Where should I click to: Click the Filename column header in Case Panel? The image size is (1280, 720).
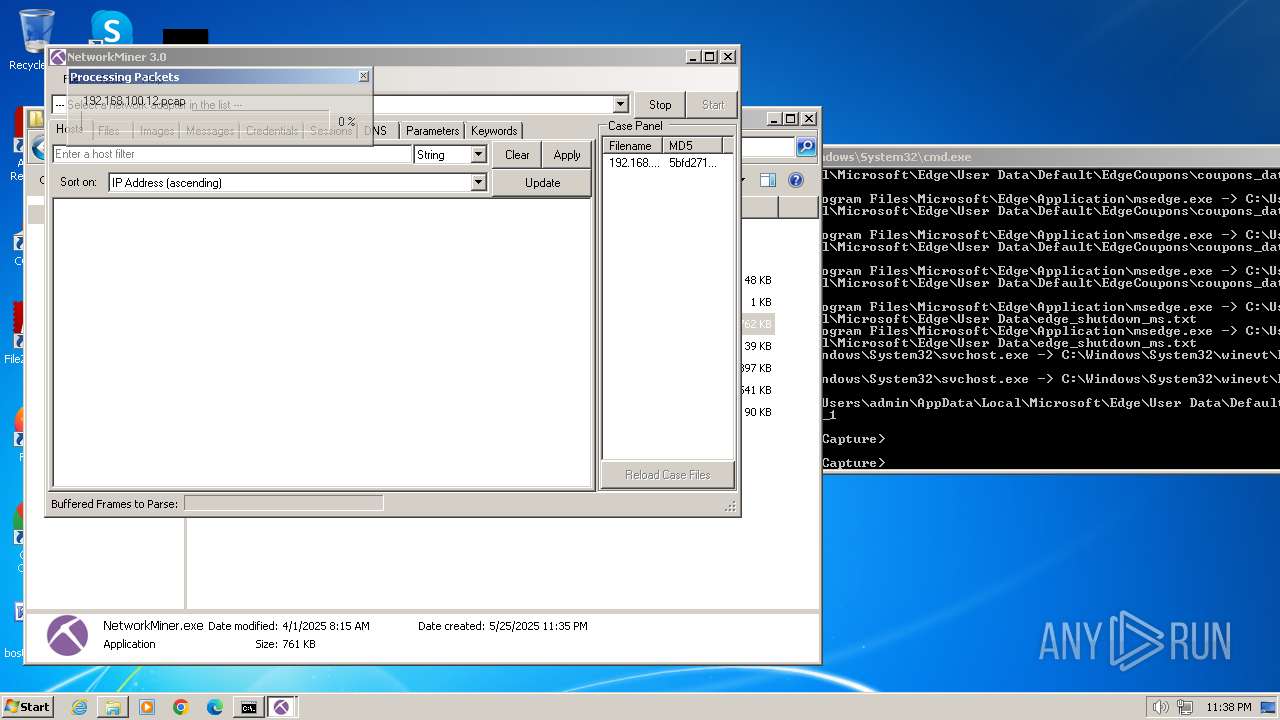pyautogui.click(x=632, y=146)
